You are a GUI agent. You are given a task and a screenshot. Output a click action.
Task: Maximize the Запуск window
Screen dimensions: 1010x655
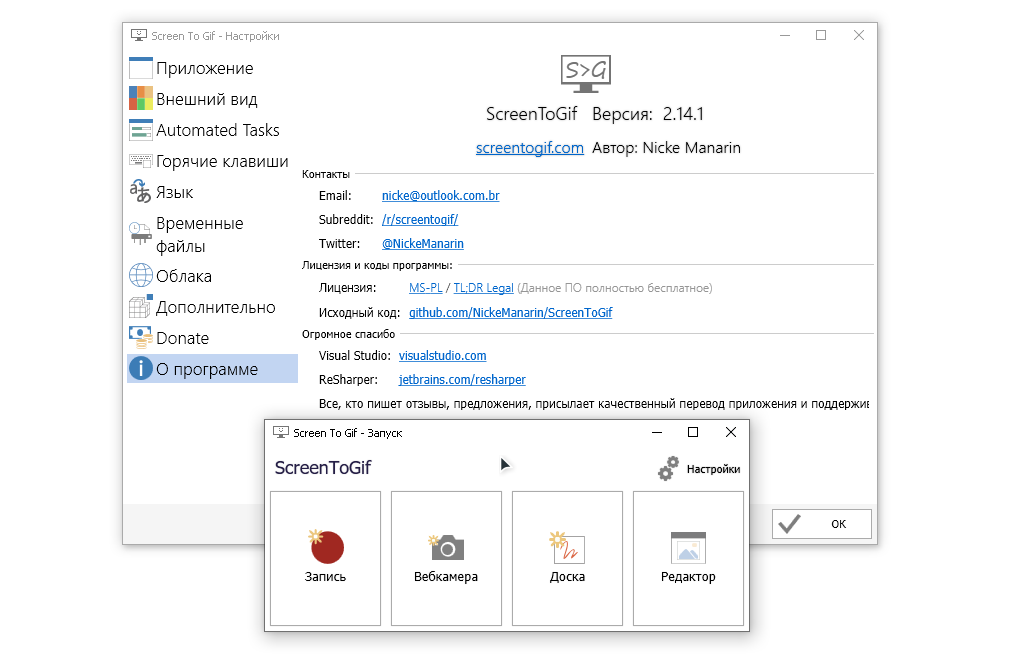693,432
